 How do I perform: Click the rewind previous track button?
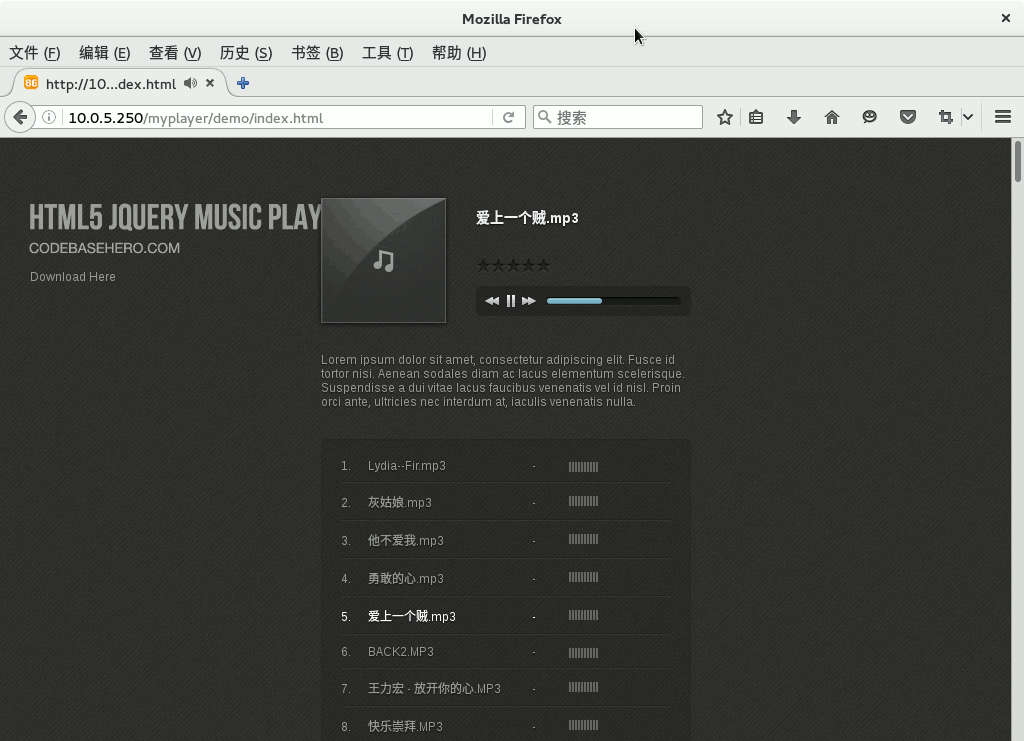[x=492, y=301]
